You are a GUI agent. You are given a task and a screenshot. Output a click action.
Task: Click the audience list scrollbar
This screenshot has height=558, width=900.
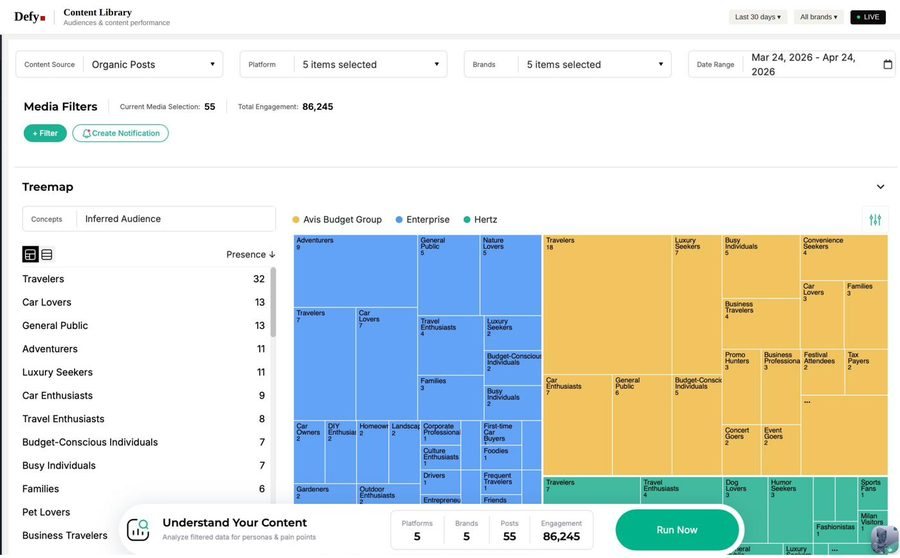click(273, 303)
